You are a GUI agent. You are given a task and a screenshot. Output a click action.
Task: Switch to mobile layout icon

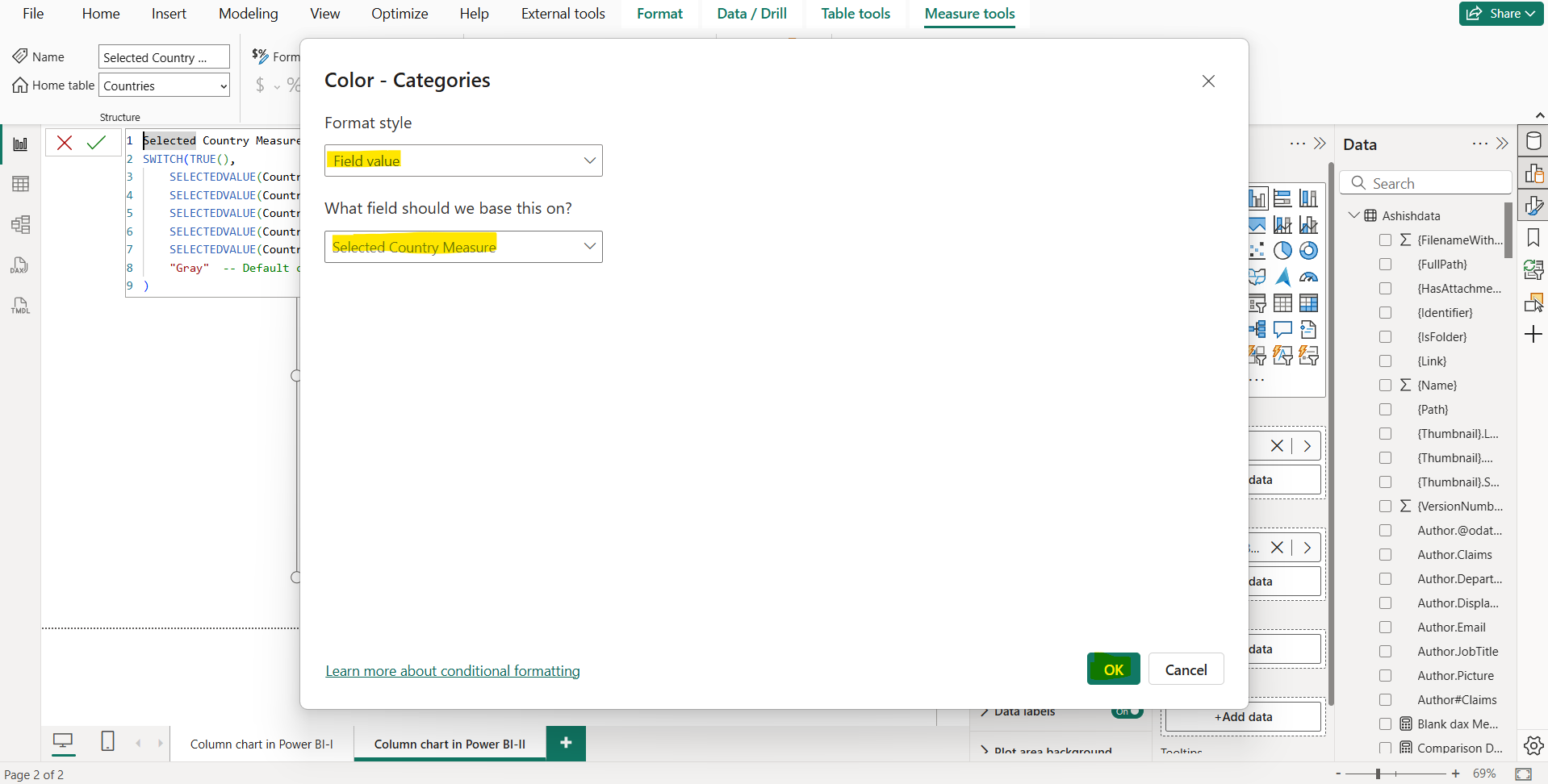[x=107, y=741]
